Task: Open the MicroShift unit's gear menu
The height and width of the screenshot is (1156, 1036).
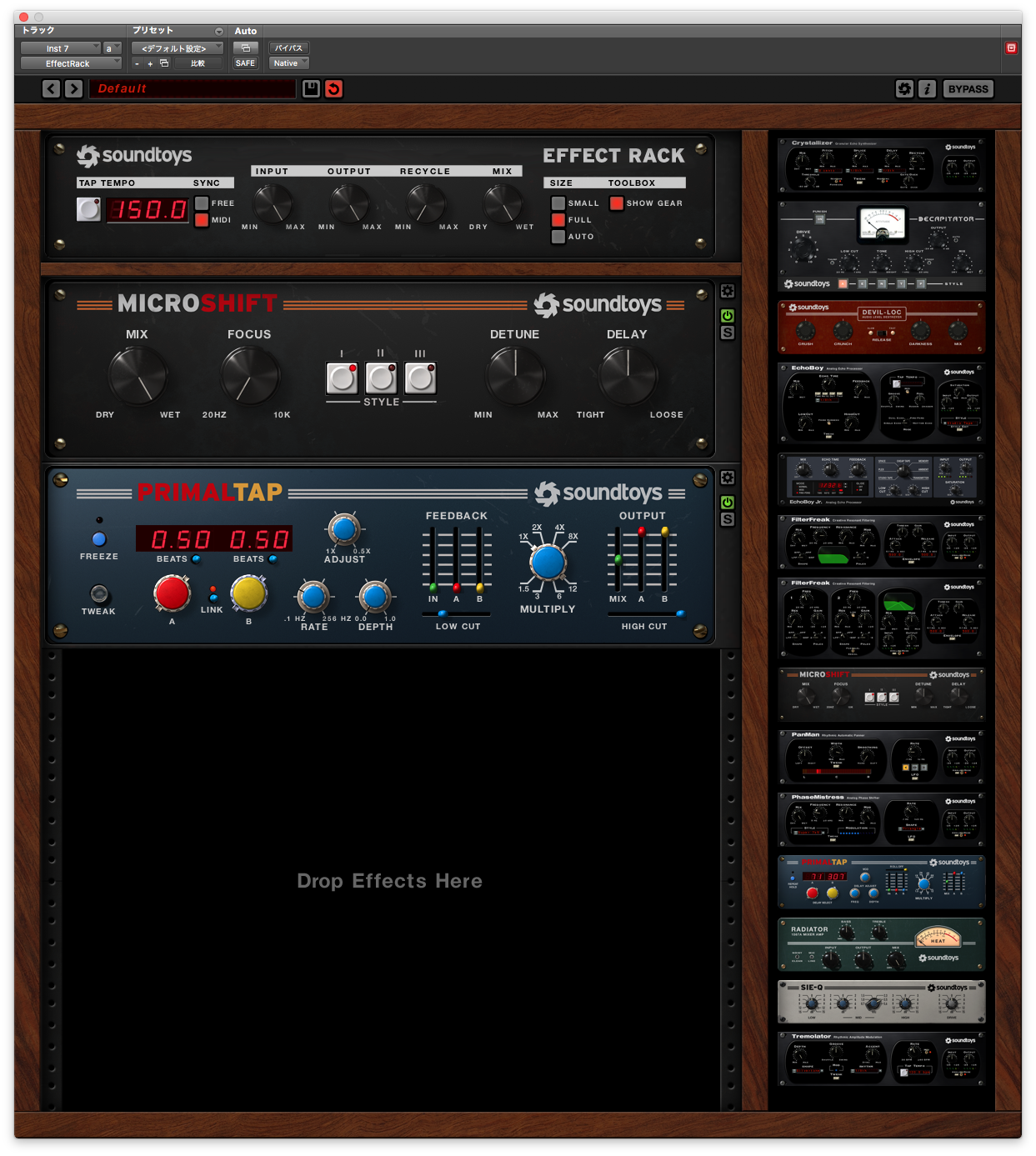Action: tap(728, 292)
